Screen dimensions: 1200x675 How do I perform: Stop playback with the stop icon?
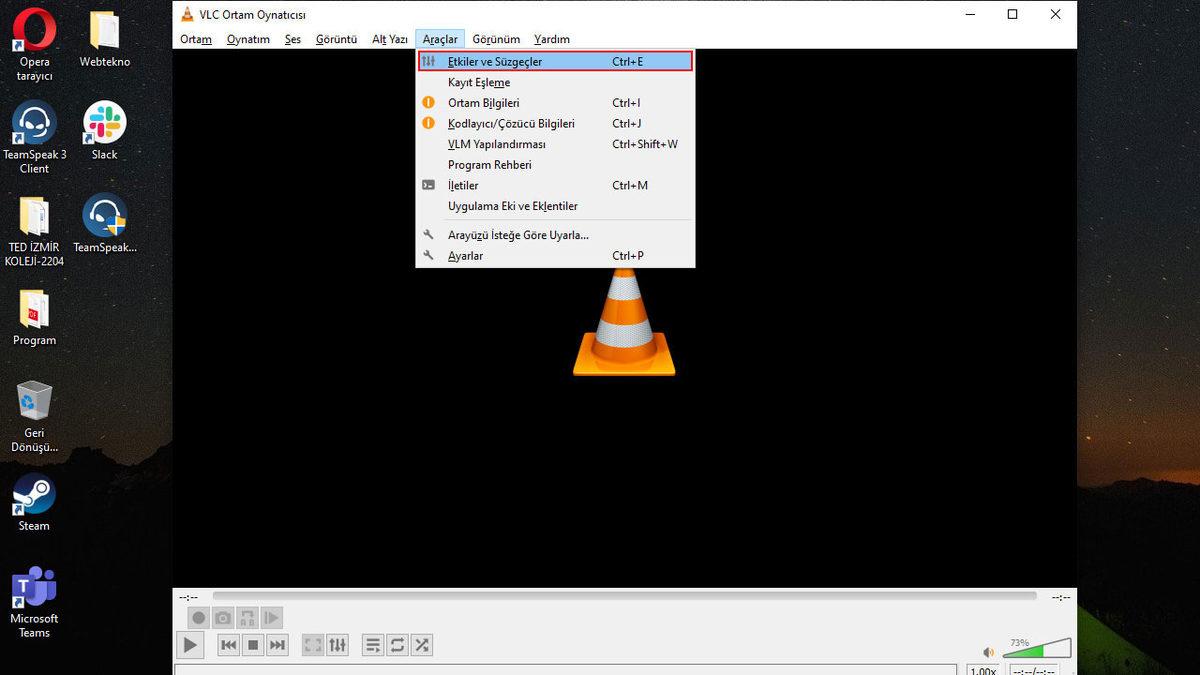253,645
